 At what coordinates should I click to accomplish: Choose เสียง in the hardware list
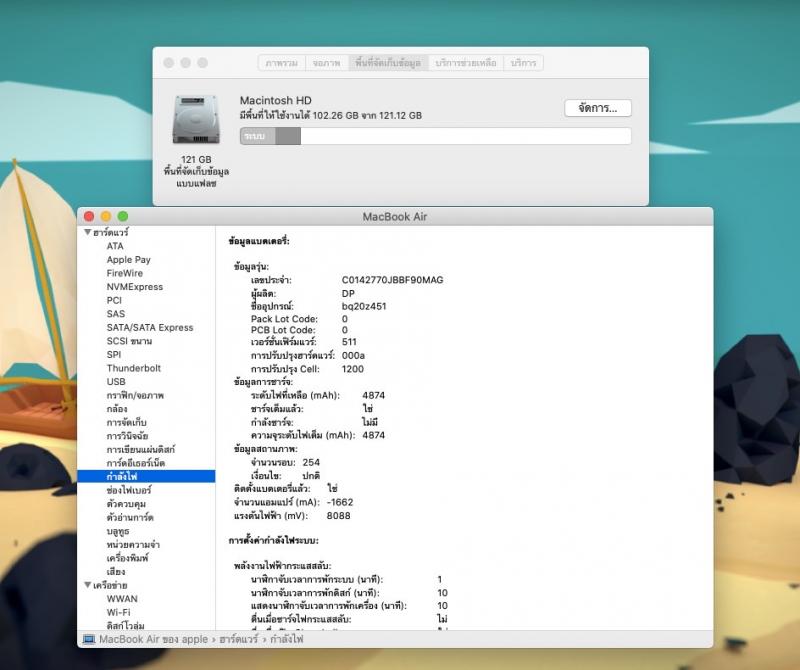(116, 572)
